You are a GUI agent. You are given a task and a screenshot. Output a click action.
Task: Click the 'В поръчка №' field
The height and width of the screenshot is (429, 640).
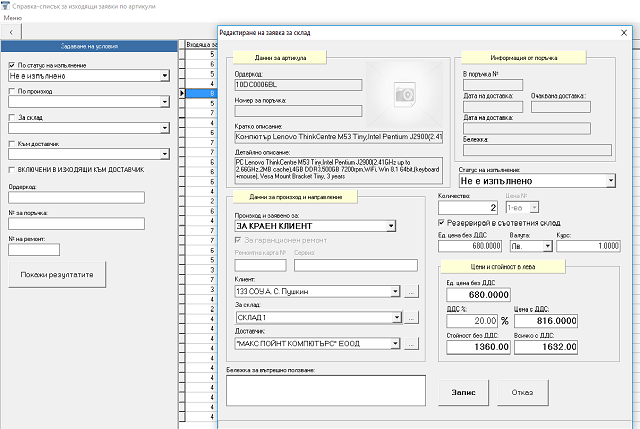point(493,85)
